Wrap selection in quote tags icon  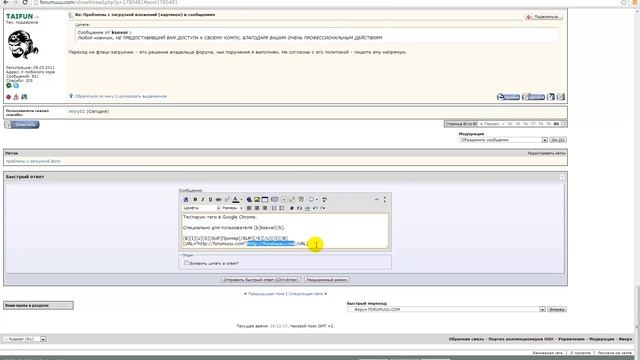275,200
